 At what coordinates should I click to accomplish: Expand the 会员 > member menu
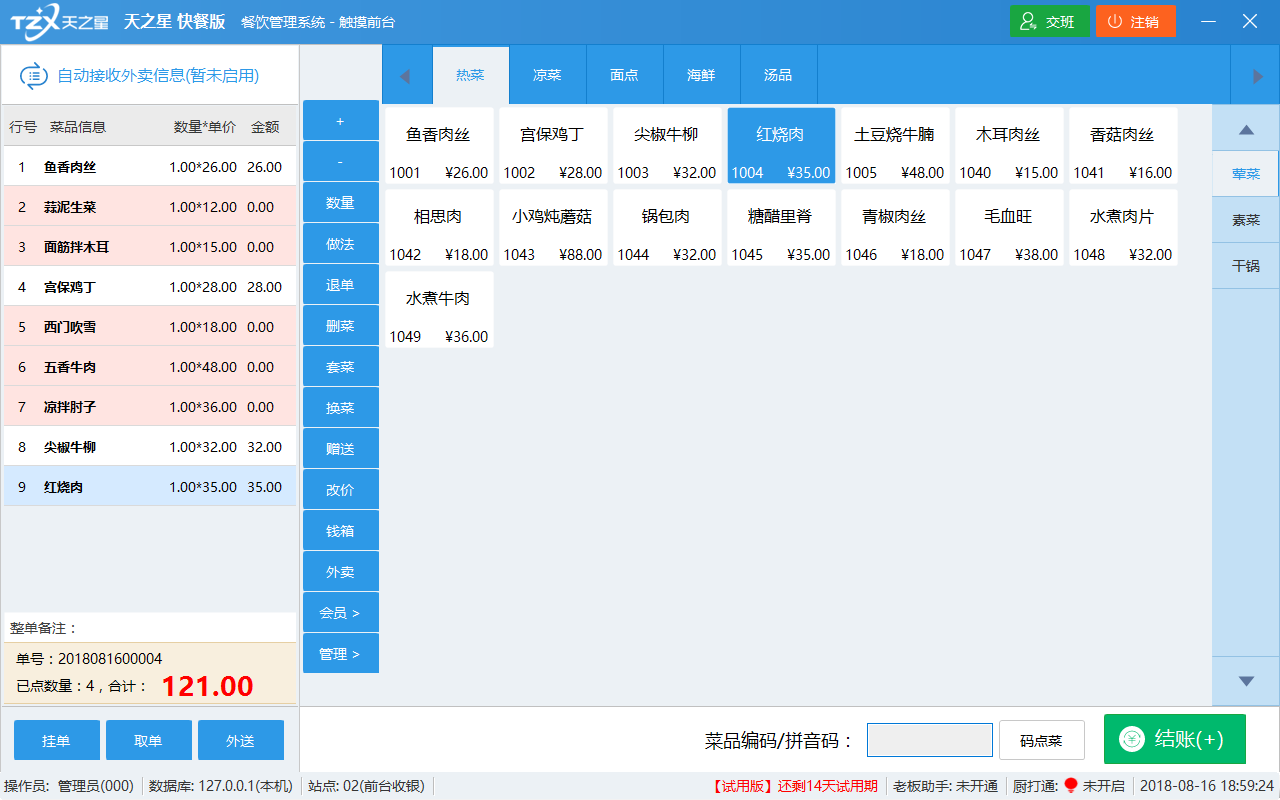click(340, 612)
